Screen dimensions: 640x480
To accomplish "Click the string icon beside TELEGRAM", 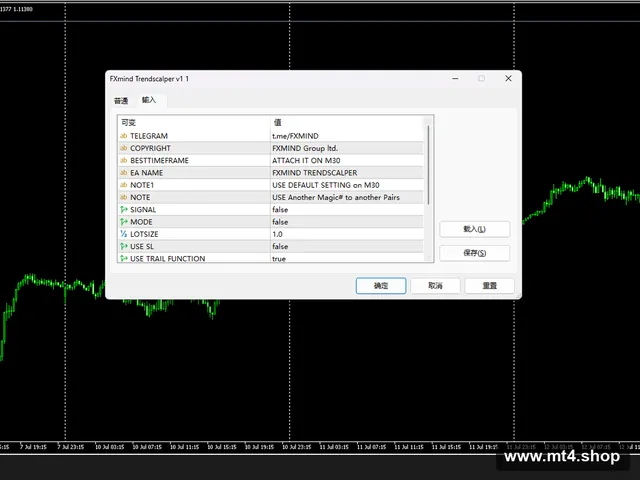I will point(123,136).
